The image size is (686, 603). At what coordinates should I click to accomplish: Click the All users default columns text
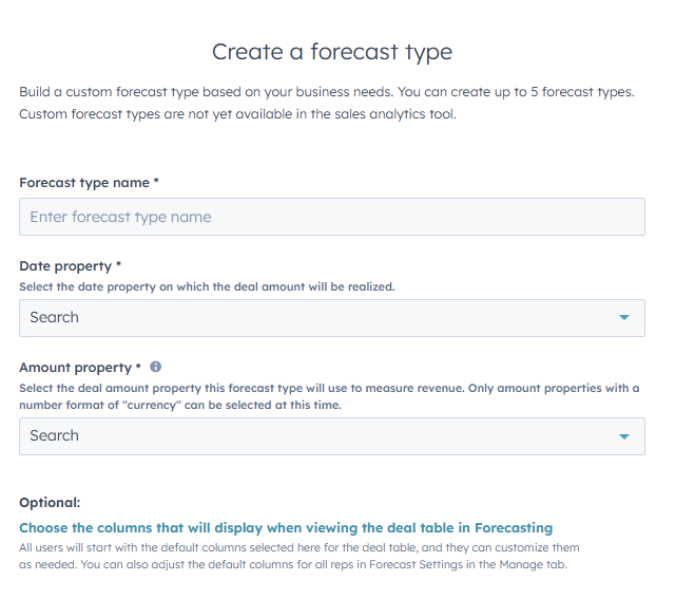299,548
